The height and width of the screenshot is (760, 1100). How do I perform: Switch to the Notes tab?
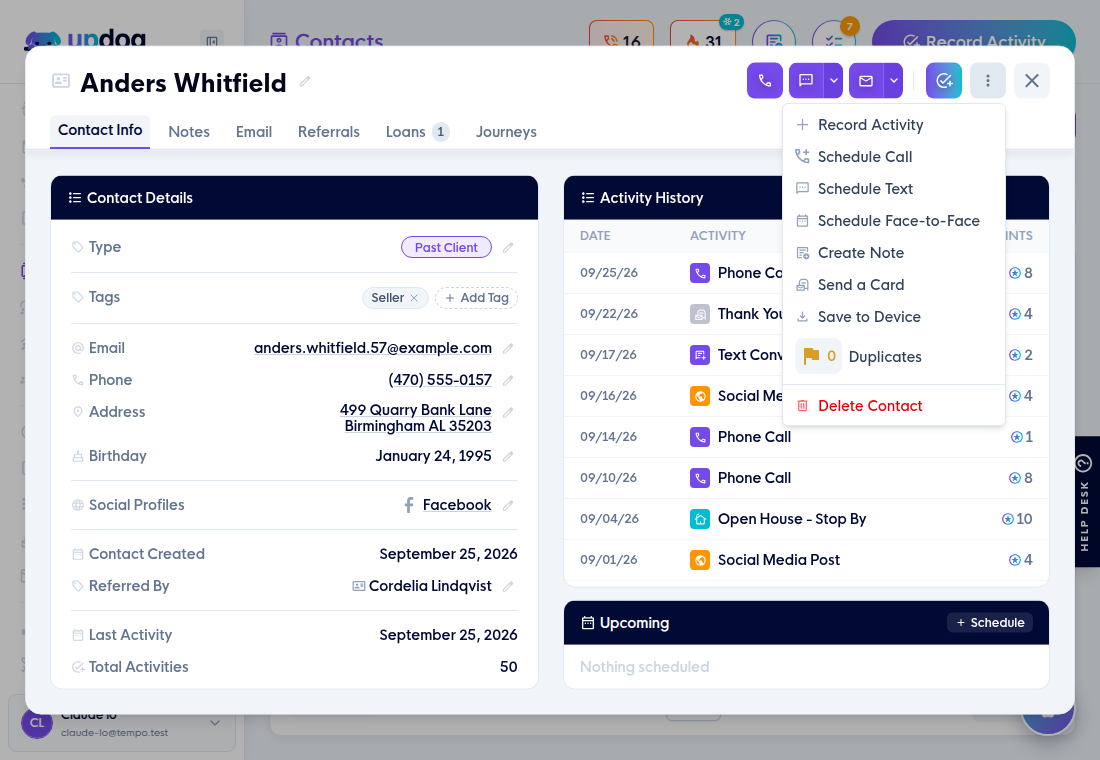click(189, 131)
